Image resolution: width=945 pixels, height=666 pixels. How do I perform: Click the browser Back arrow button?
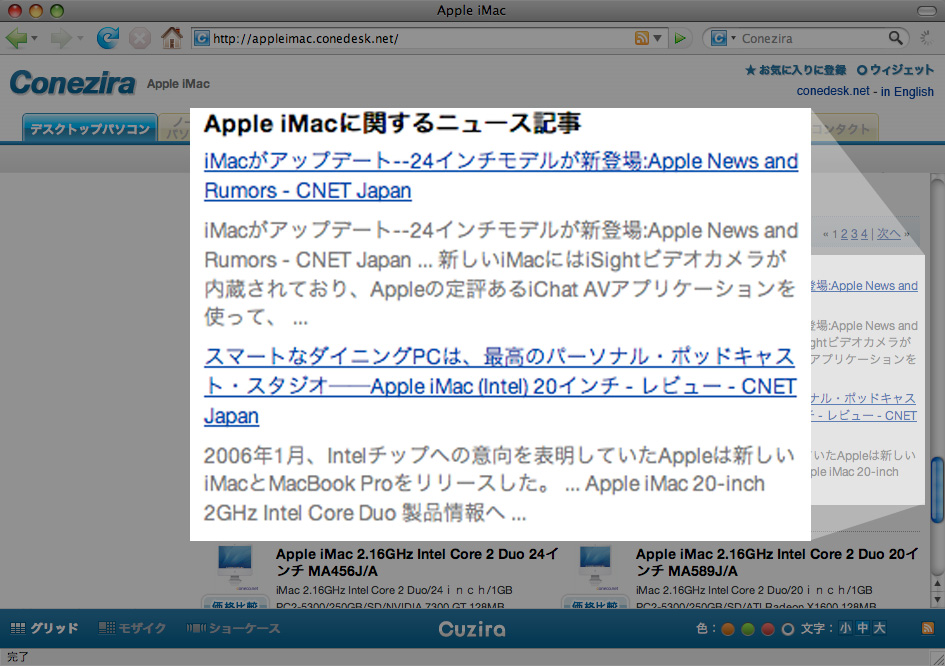click(x=16, y=38)
